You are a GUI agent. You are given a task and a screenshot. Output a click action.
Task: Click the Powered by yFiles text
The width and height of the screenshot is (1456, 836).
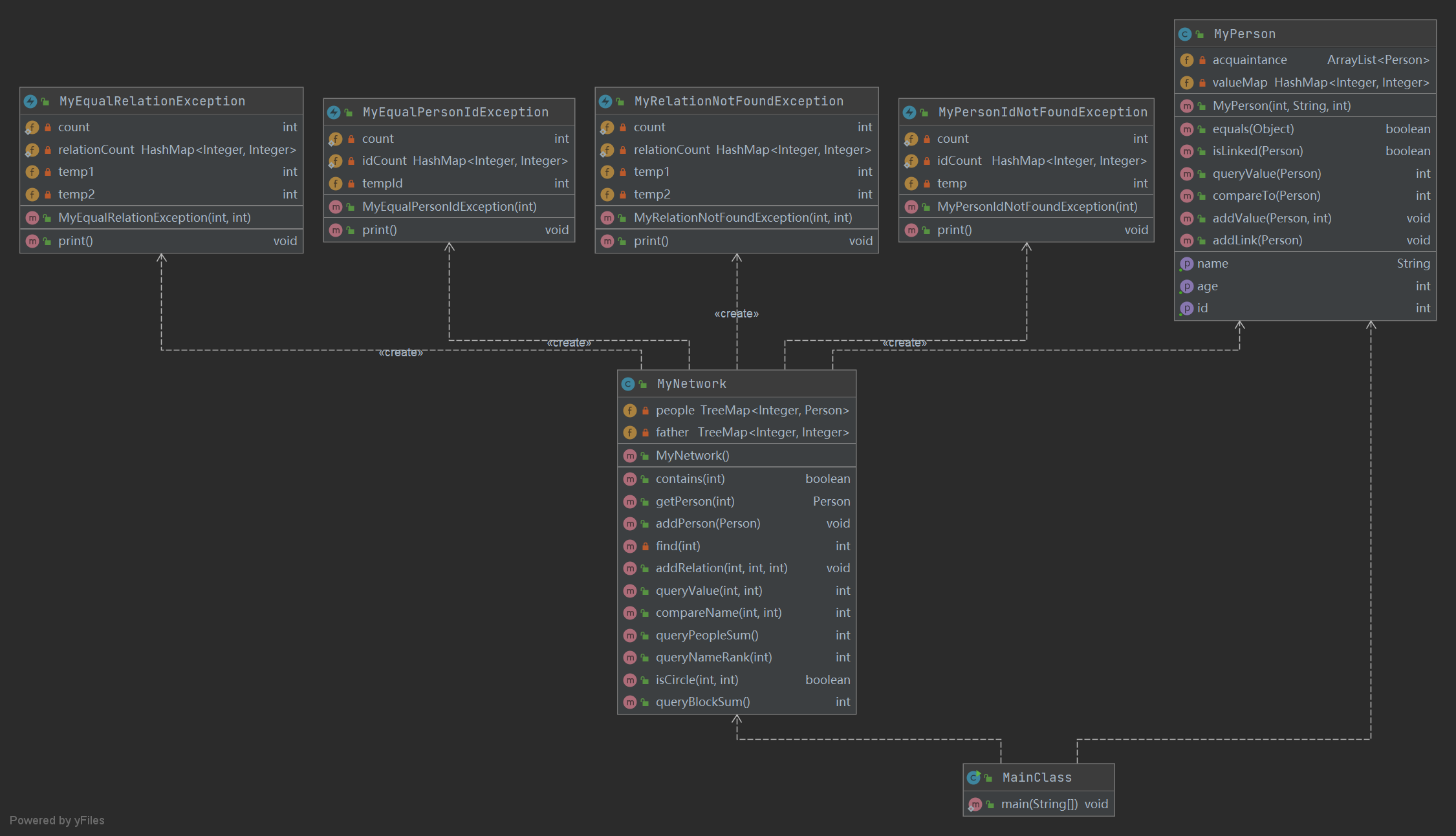(x=57, y=820)
